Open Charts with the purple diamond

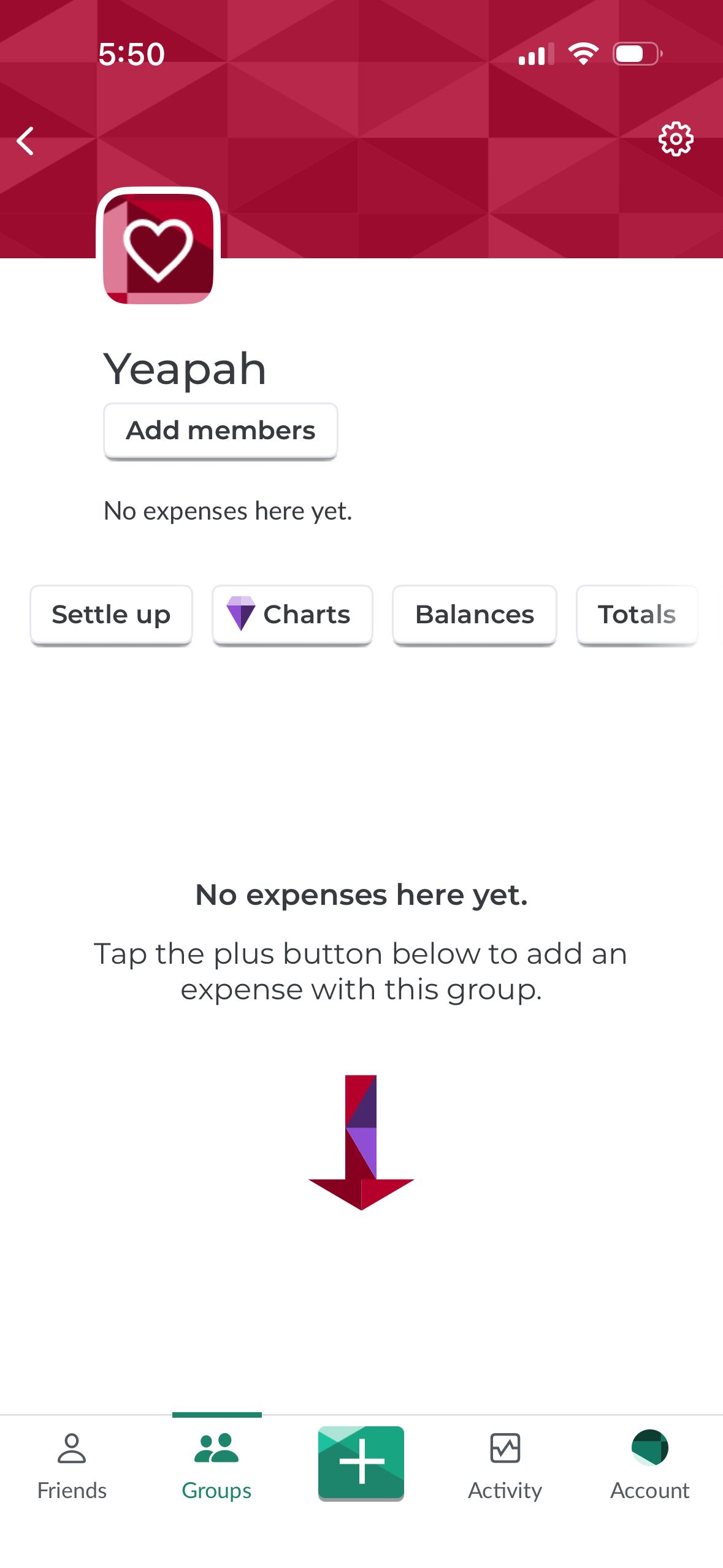(x=292, y=615)
